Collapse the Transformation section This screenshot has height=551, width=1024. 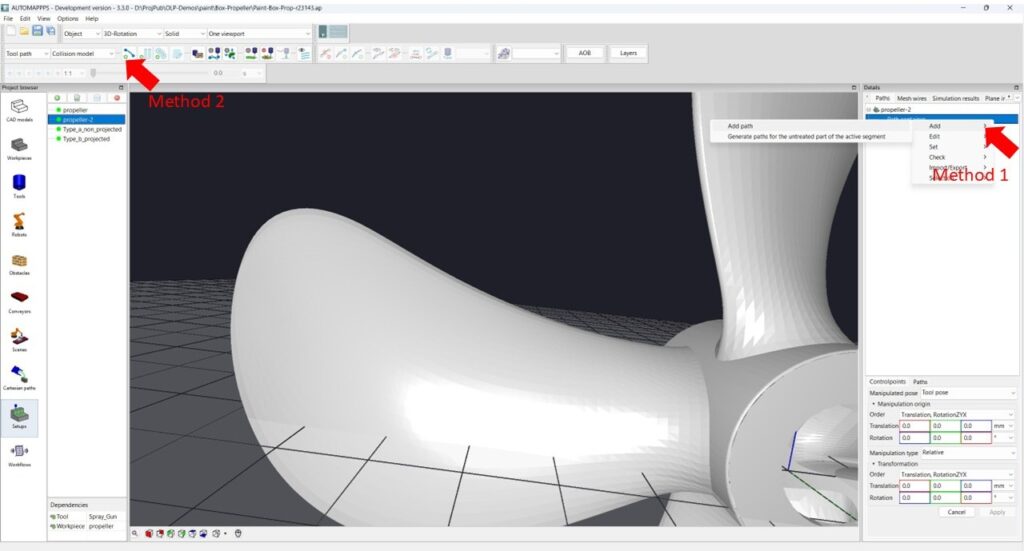[x=874, y=464]
